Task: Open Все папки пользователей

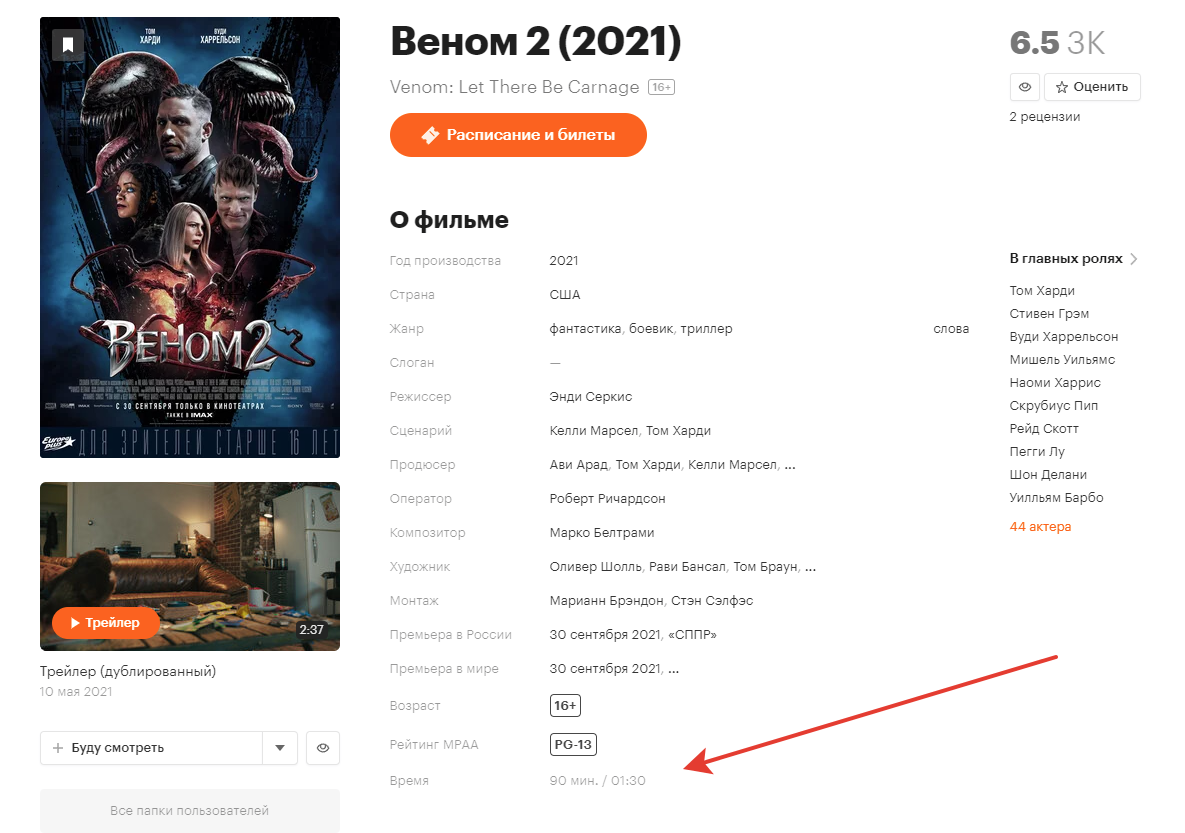Action: (190, 810)
